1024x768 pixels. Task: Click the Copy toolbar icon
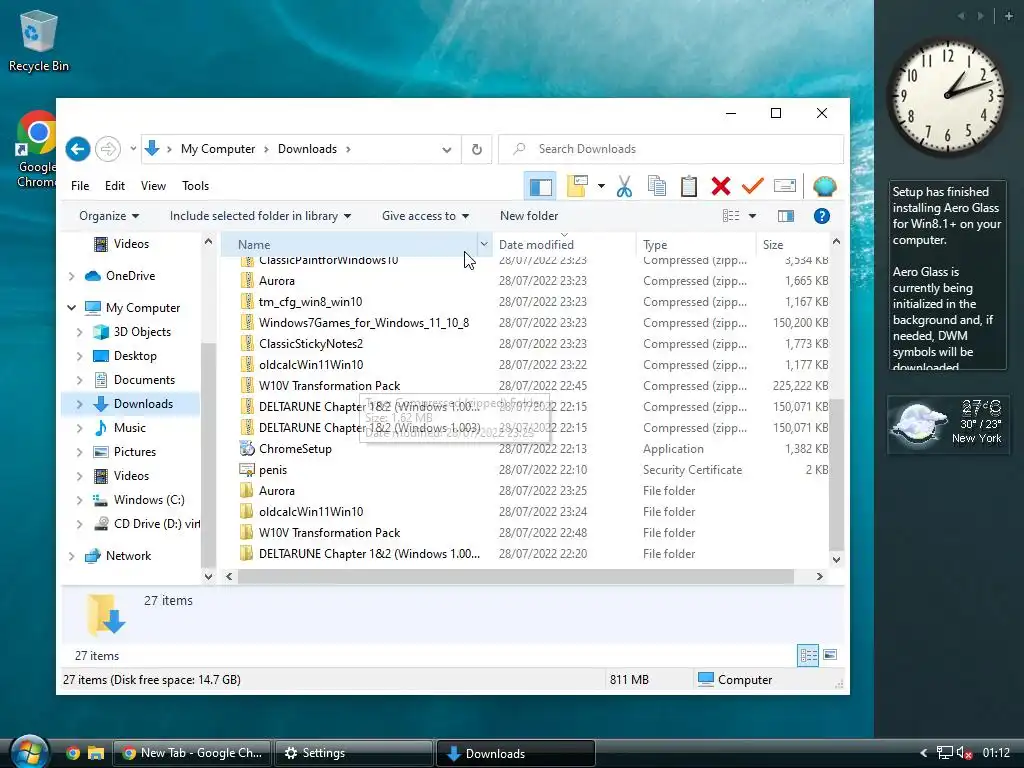coord(657,186)
